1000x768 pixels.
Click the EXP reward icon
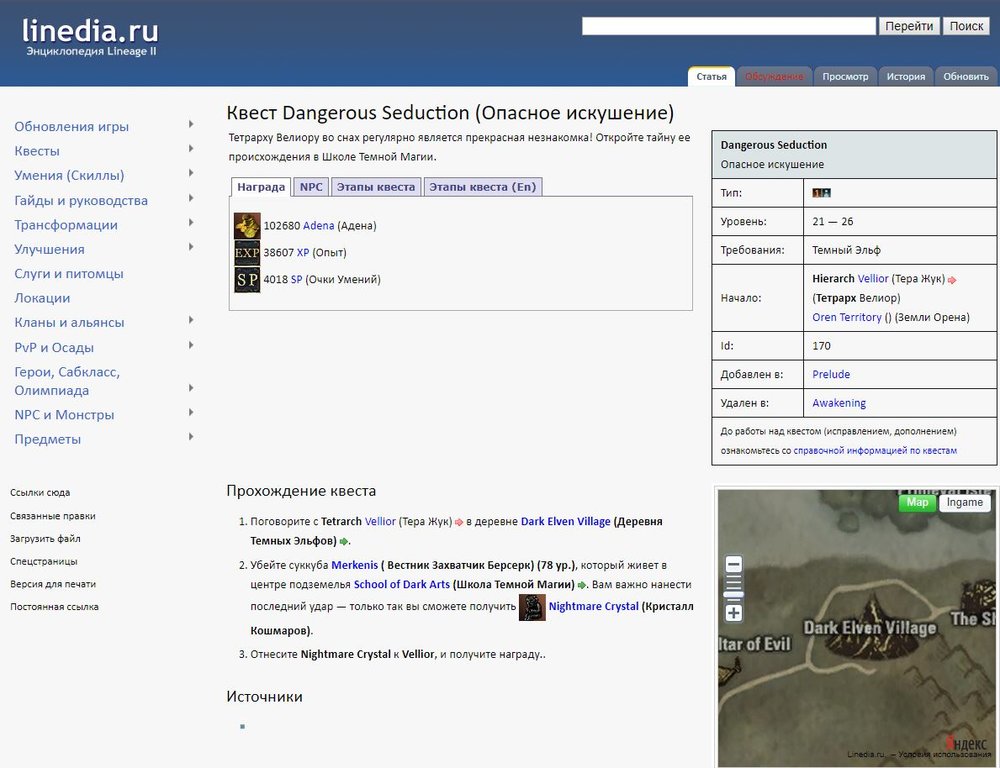tap(247, 253)
